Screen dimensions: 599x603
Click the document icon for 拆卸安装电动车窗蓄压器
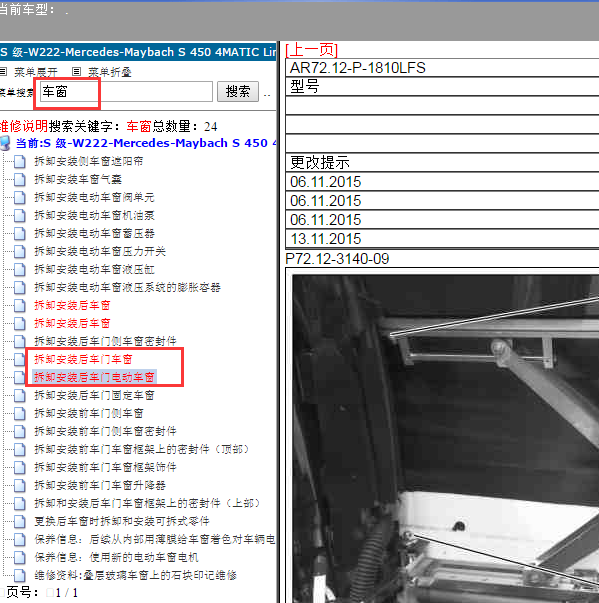point(20,233)
